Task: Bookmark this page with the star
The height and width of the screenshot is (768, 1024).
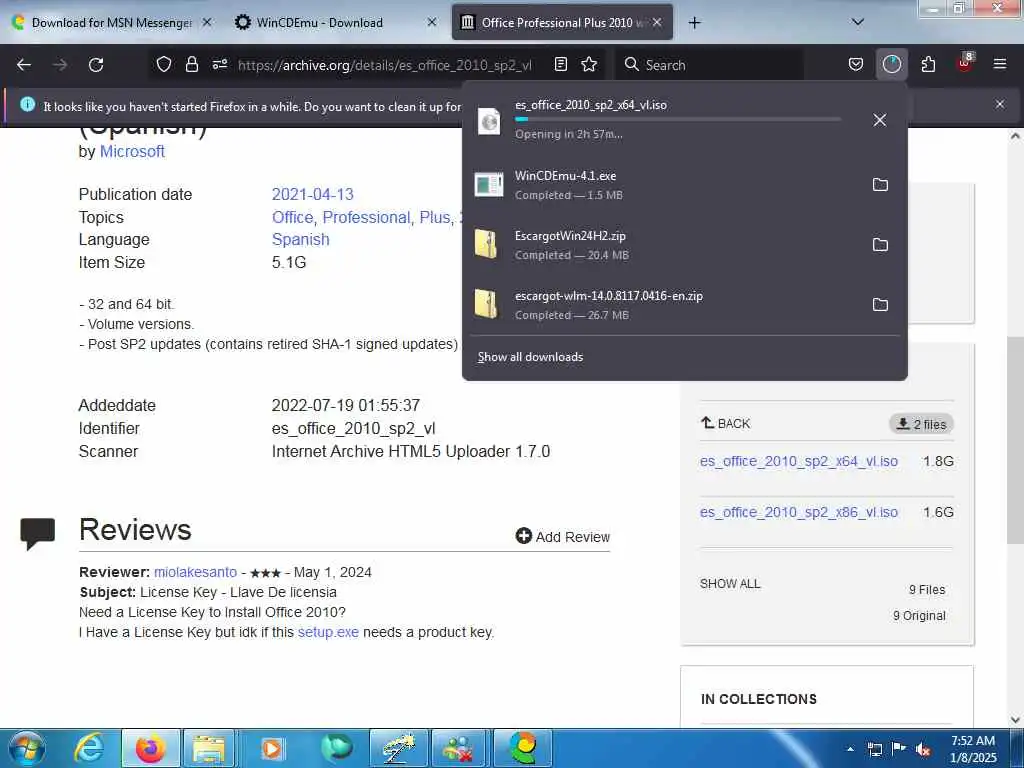Action: point(589,64)
